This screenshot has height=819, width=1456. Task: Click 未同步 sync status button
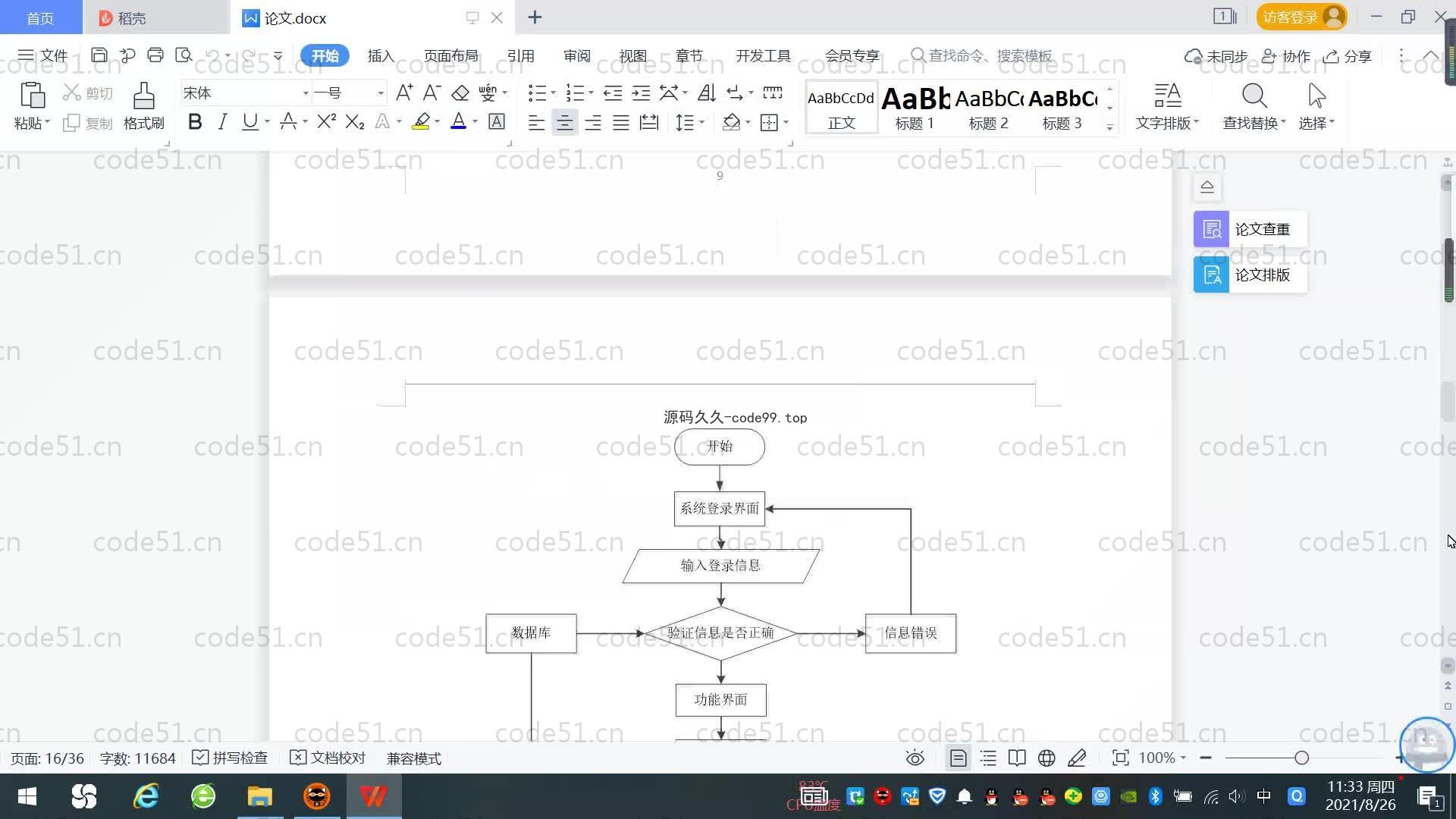click(x=1216, y=56)
